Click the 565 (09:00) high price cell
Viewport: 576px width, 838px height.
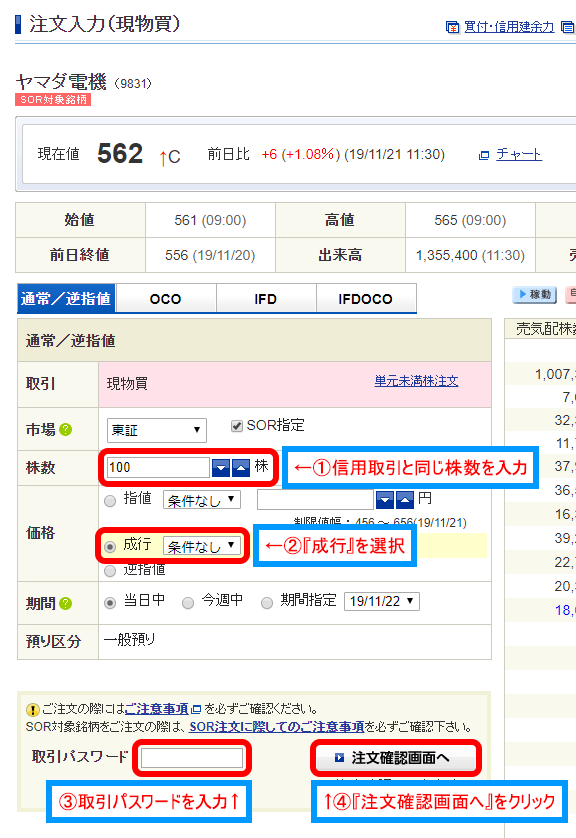[x=470, y=220]
